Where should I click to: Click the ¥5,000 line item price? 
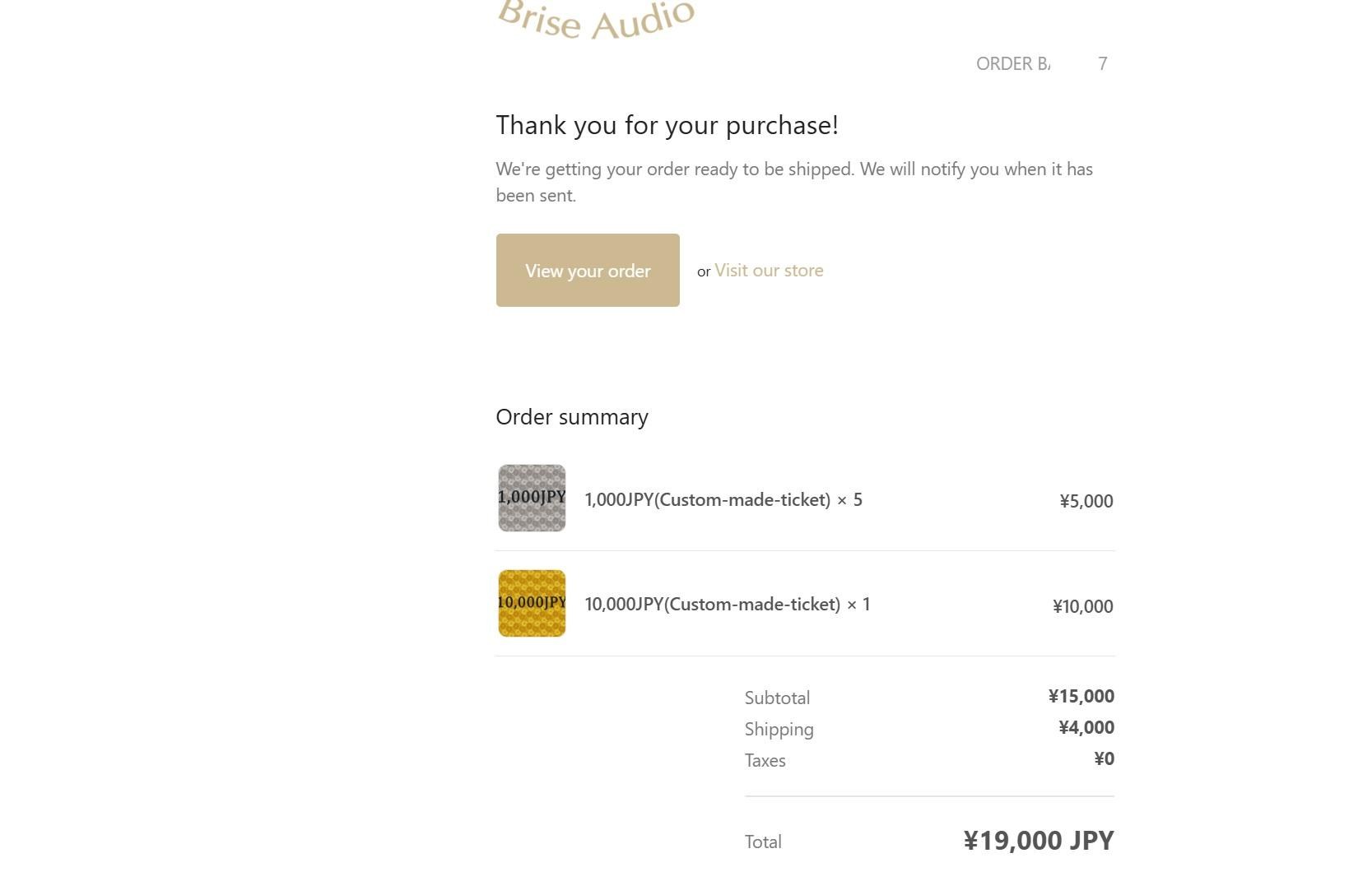(x=1086, y=501)
